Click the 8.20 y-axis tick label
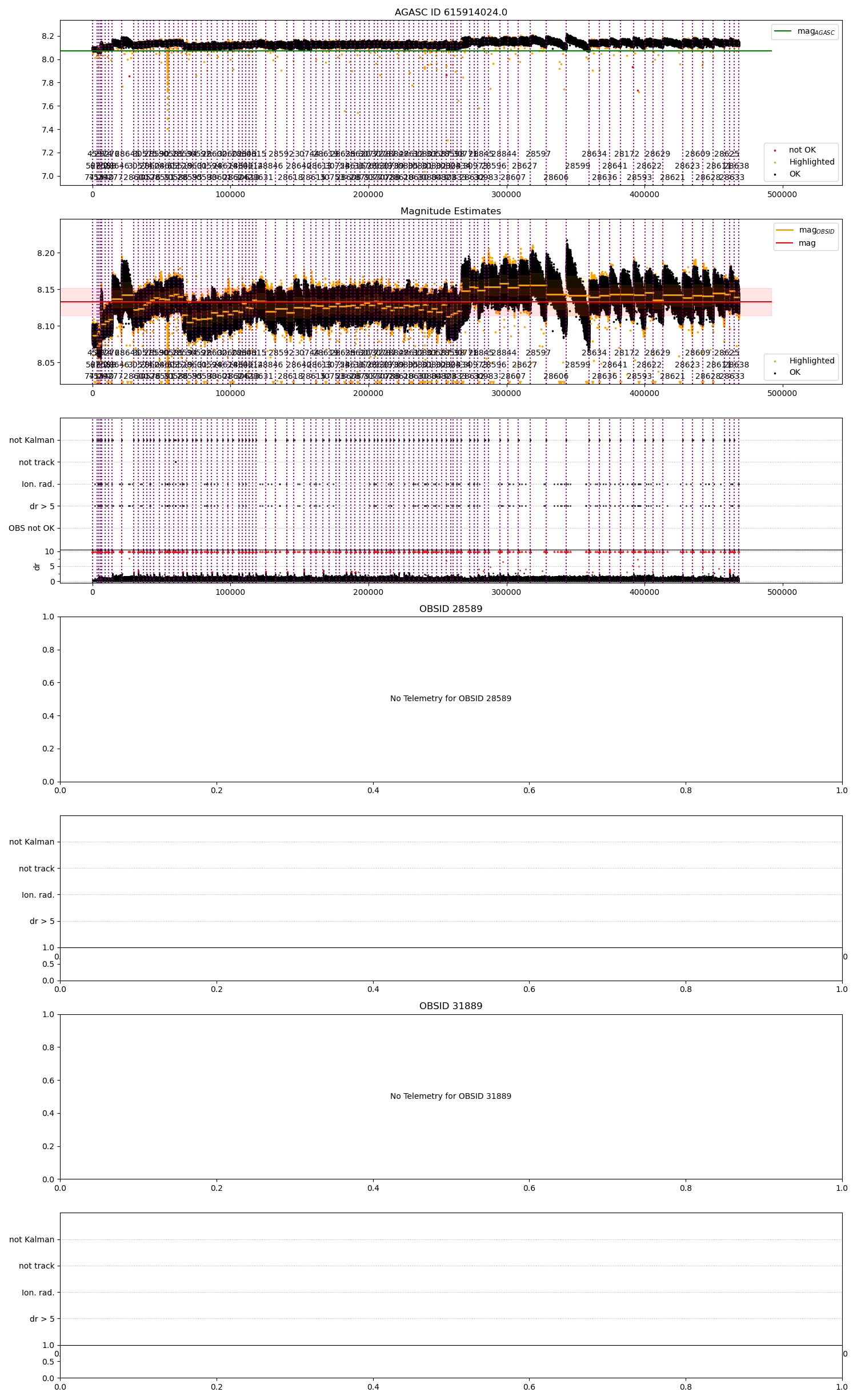This screenshot has height=1400, width=857. click(x=45, y=253)
